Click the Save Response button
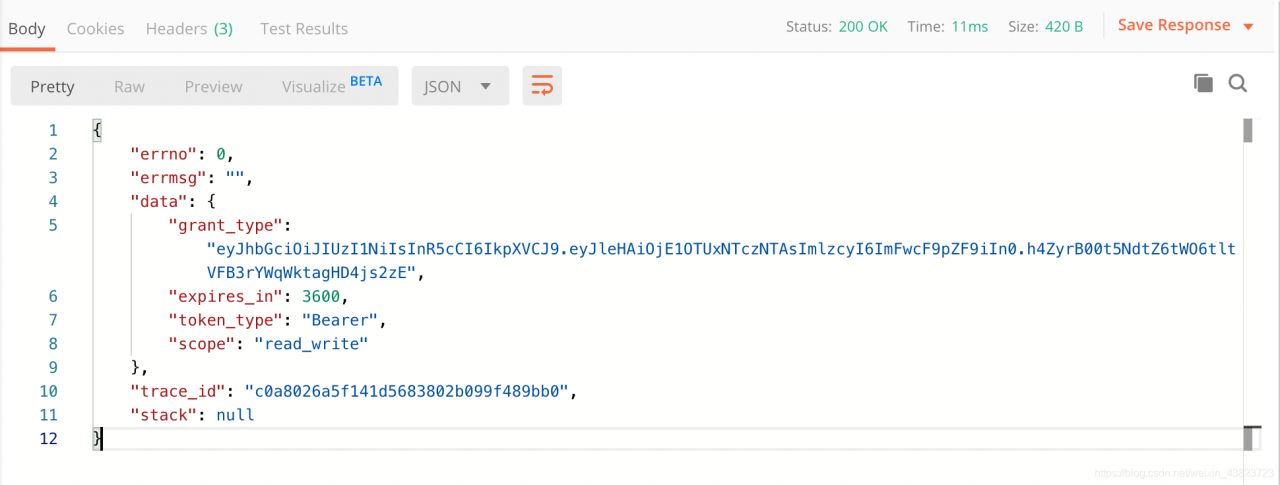 coord(1173,26)
